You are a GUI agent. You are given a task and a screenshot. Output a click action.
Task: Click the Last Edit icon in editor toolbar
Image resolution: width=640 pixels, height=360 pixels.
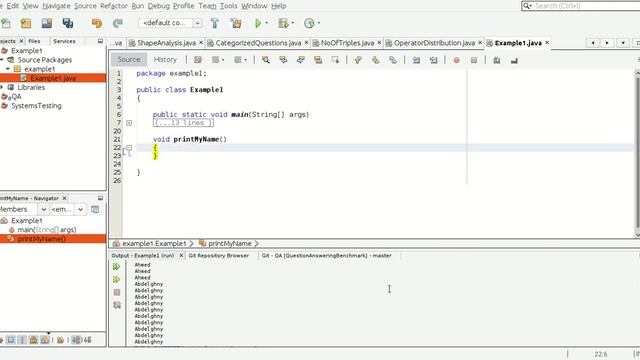tap(198, 60)
